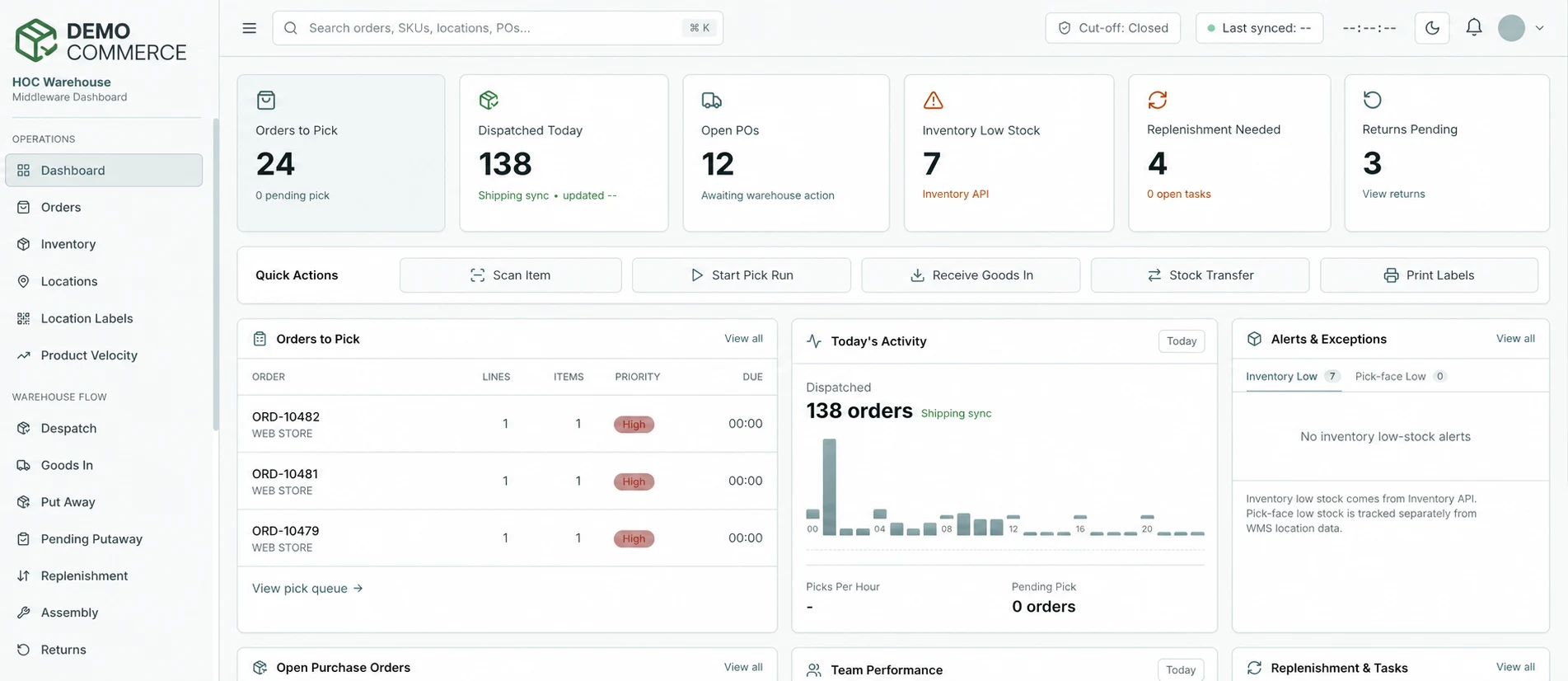1568x681 pixels.
Task: View all Alerts & Exceptions
Action: pyautogui.click(x=1515, y=339)
